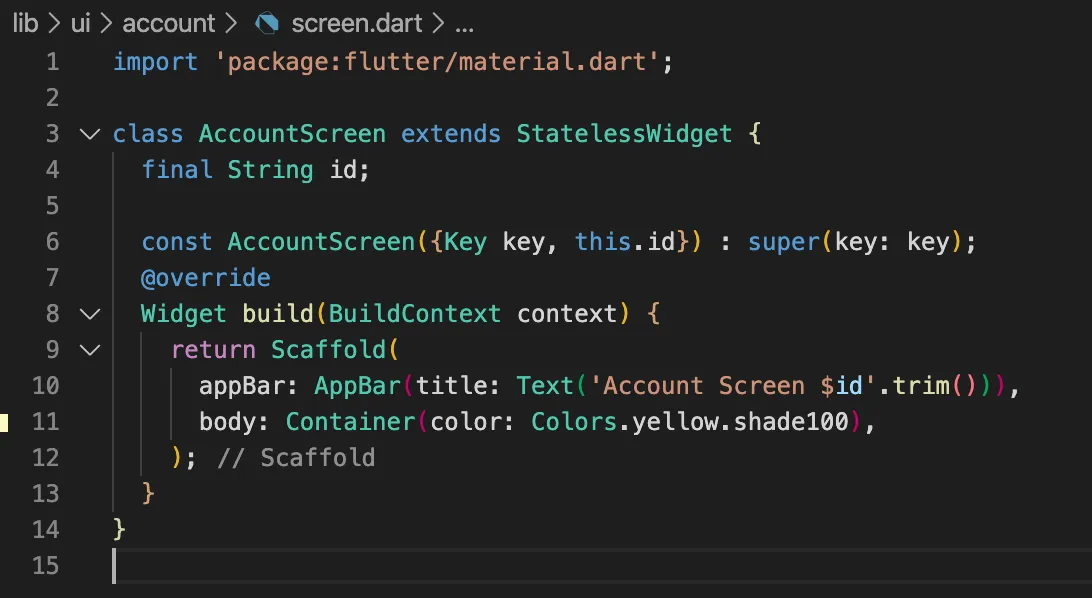Select the account breadcrumb folder

click(x=168, y=23)
